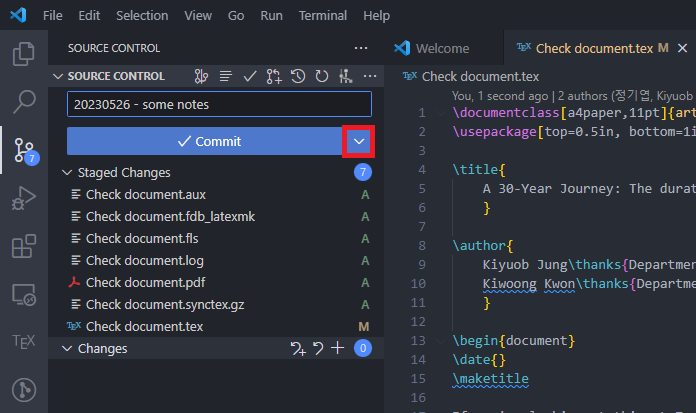The height and width of the screenshot is (413, 696).
Task: Click stash changes icon in Changes row
Action: [x=298, y=349]
